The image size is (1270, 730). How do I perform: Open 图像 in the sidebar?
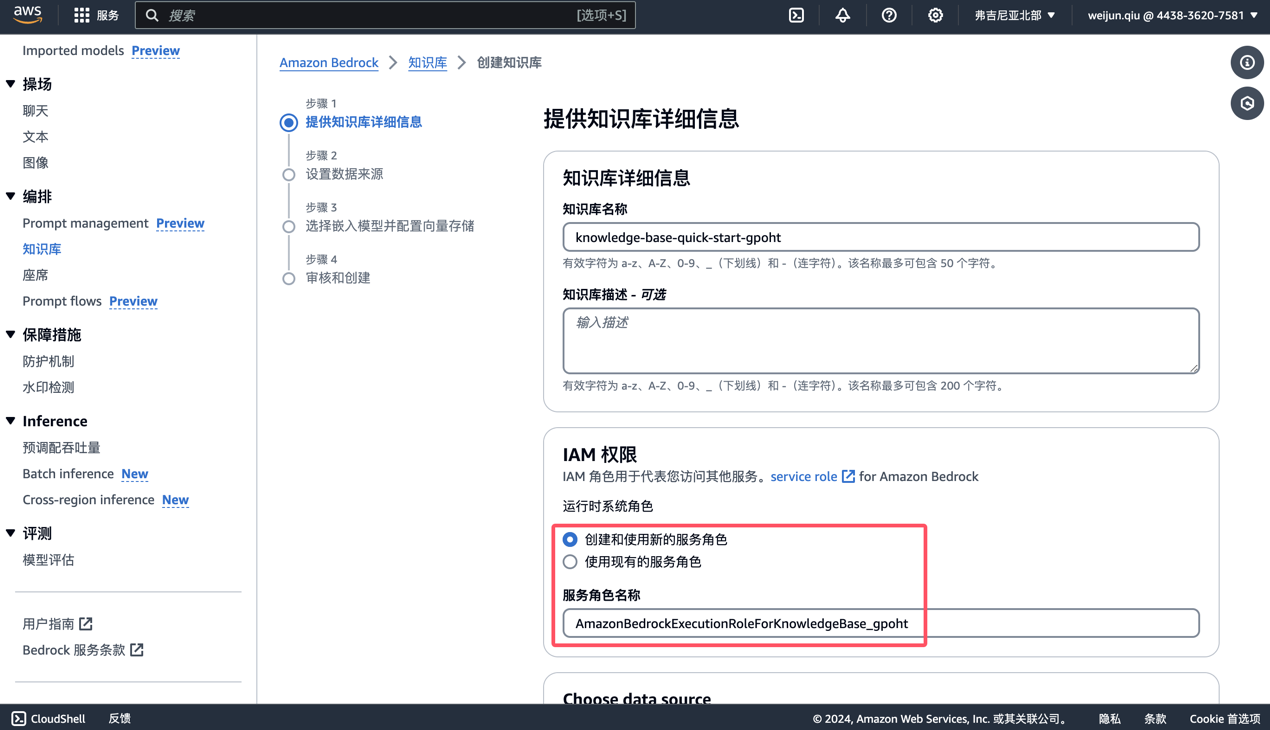point(36,163)
